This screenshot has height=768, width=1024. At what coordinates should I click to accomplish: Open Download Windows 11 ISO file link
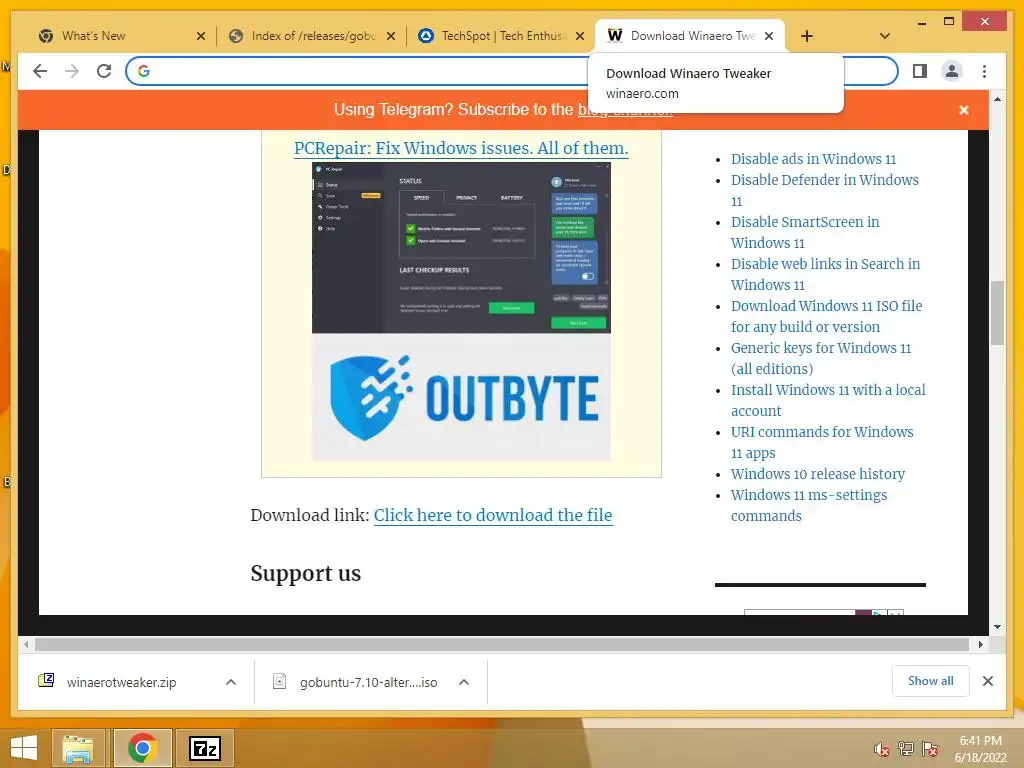click(x=826, y=316)
